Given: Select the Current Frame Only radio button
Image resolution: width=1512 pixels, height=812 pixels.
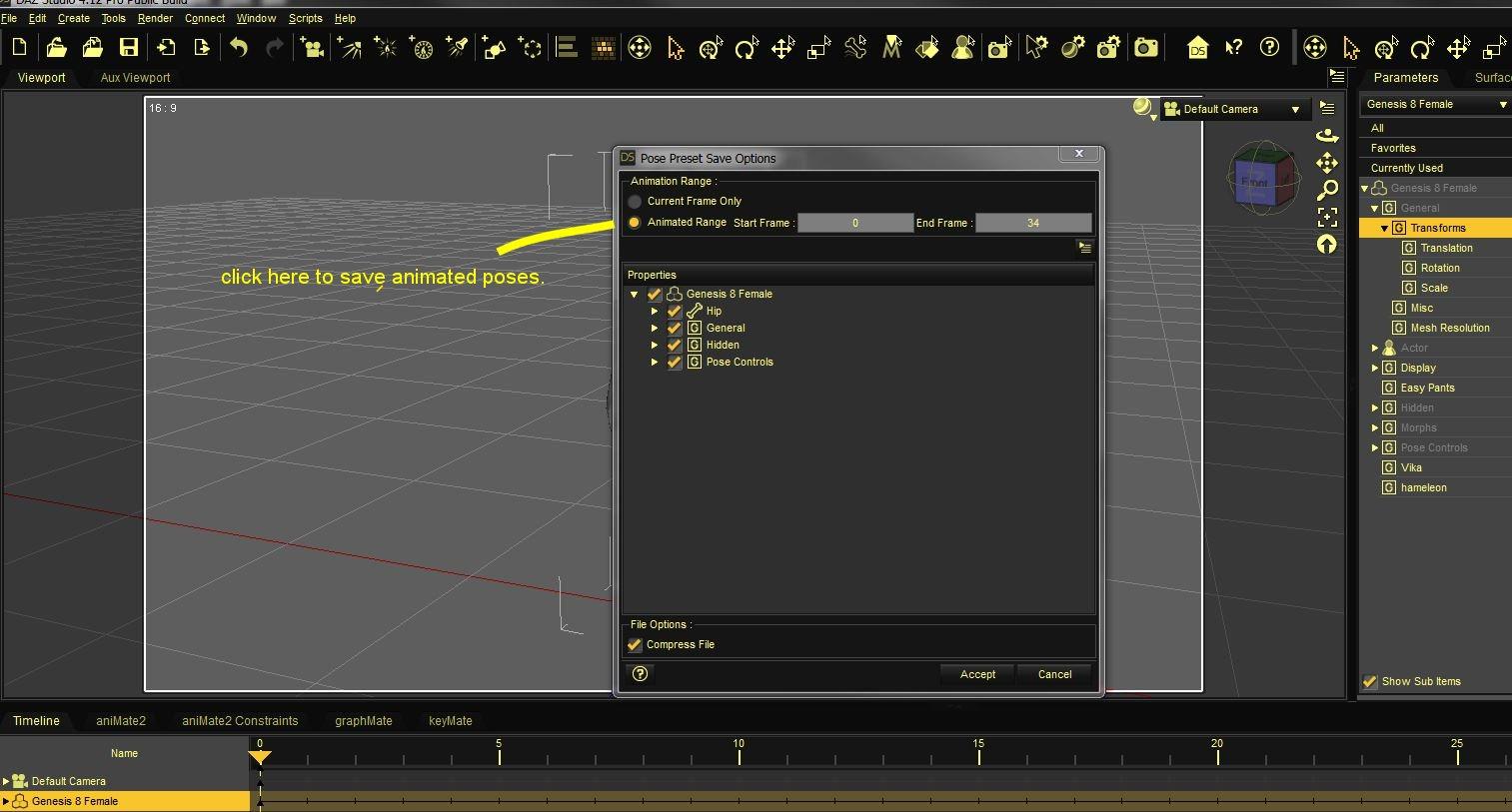Looking at the screenshot, I should click(x=635, y=202).
